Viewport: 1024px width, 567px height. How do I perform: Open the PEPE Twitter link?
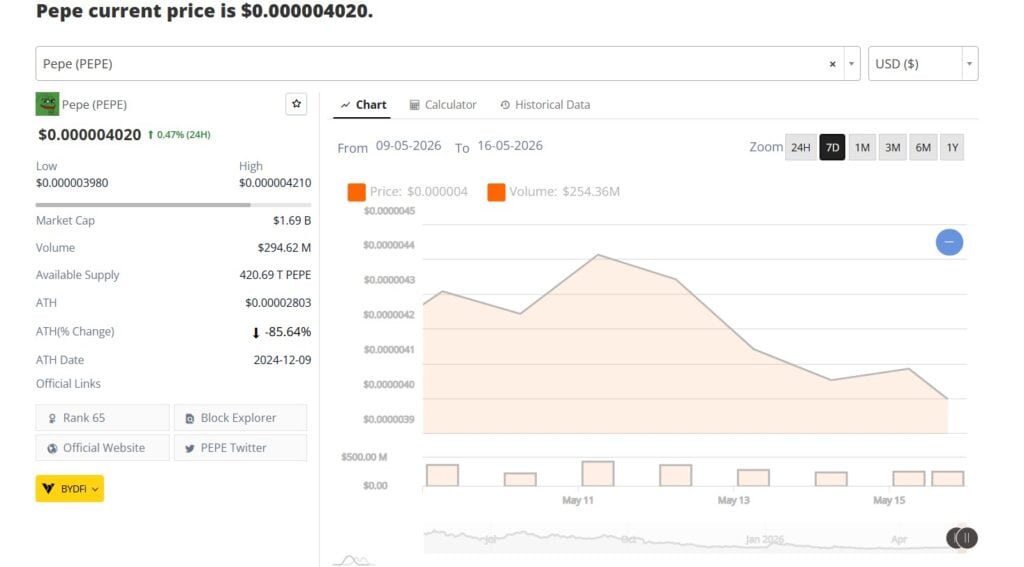(240, 448)
